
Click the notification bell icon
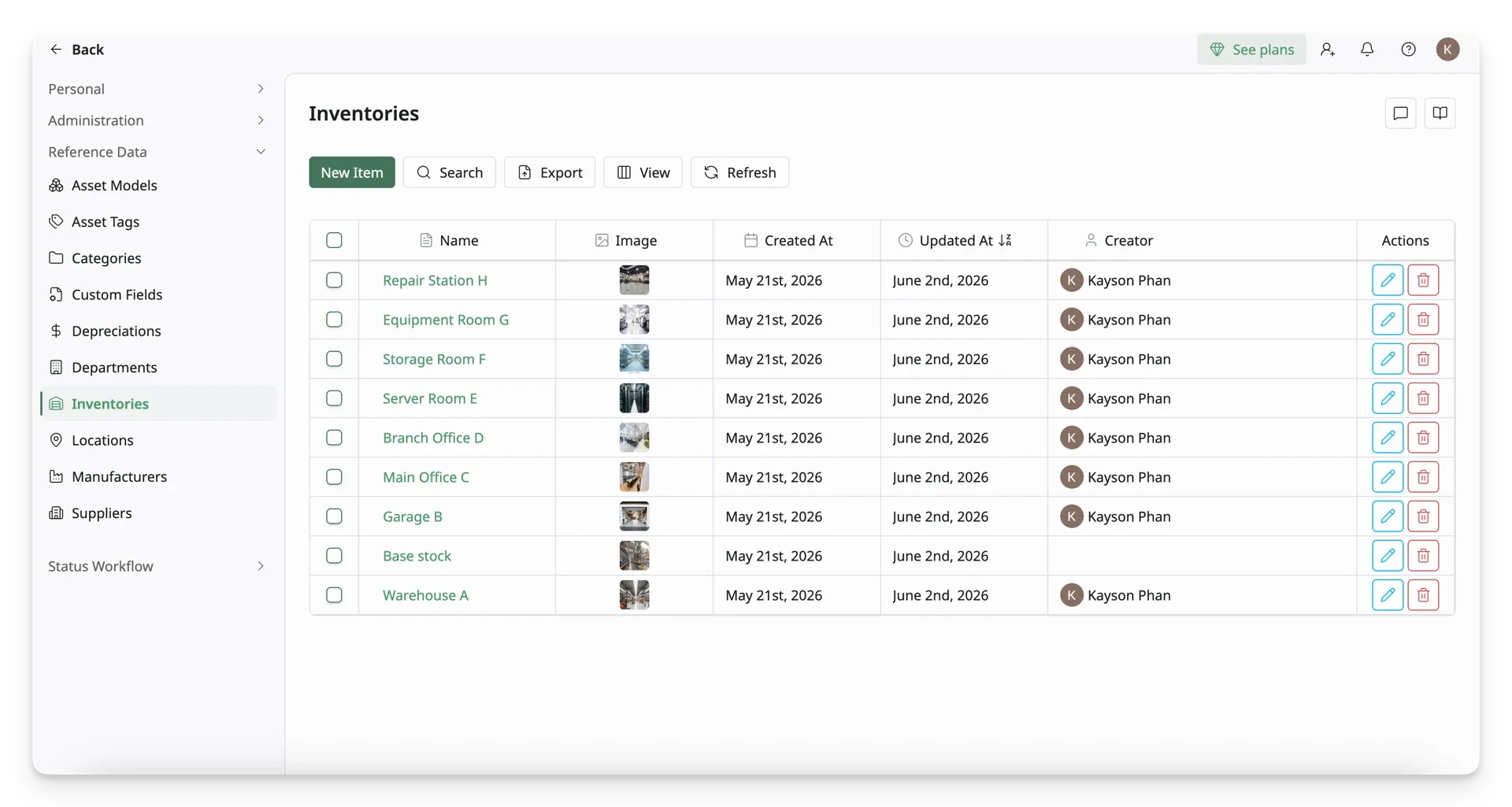pos(1367,49)
